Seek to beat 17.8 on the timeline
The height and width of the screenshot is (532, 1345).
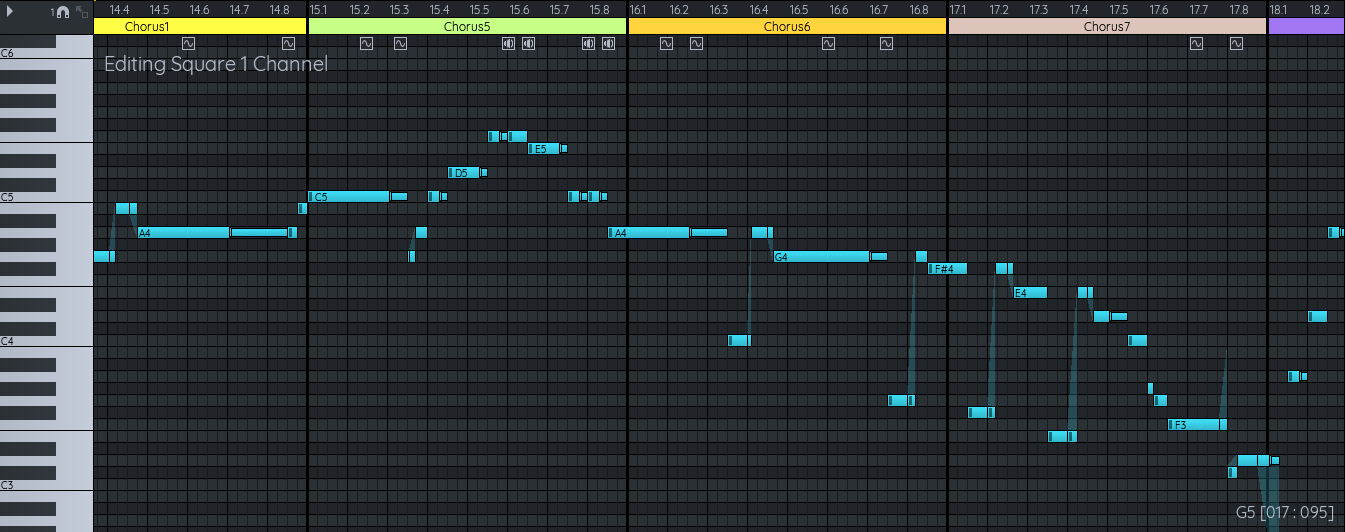[x=1239, y=10]
